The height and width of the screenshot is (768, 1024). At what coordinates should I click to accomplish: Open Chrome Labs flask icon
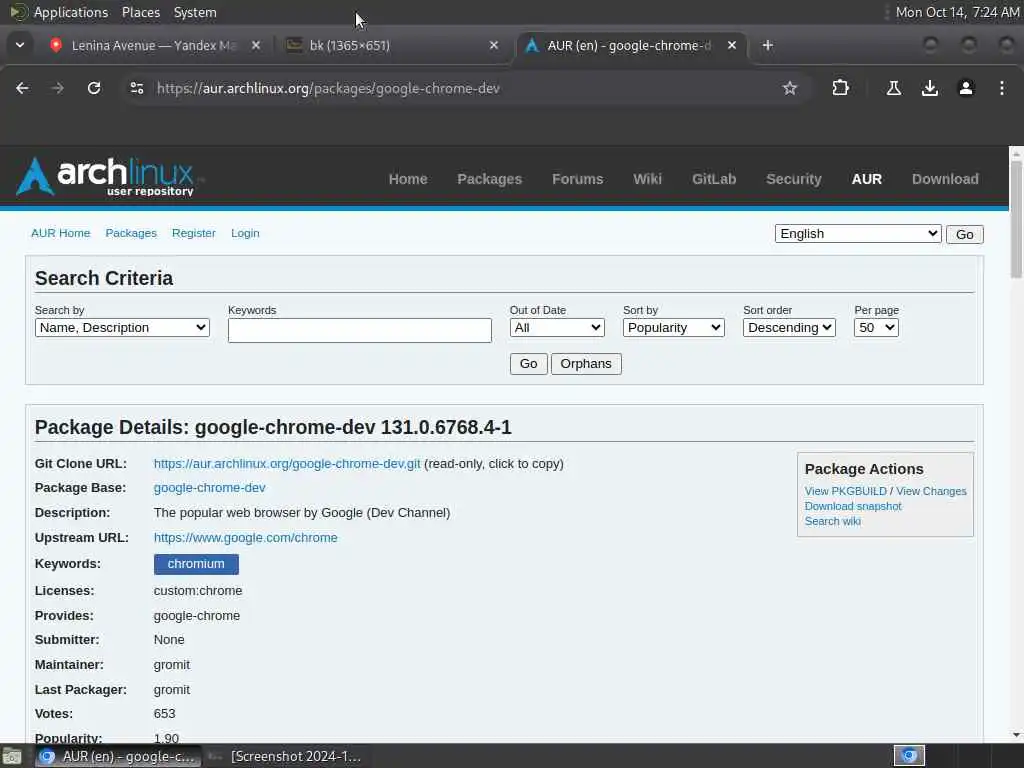[893, 88]
